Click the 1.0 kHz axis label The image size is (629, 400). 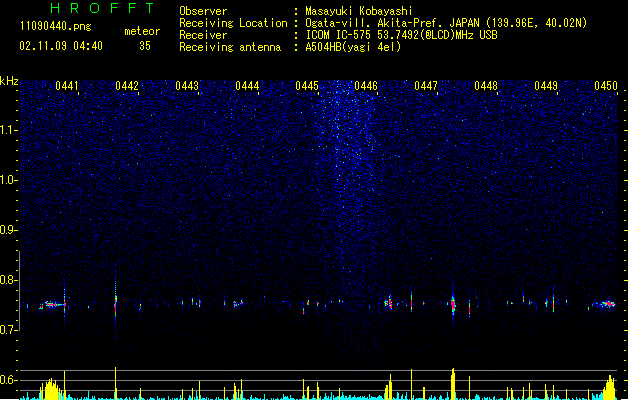(x=8, y=180)
